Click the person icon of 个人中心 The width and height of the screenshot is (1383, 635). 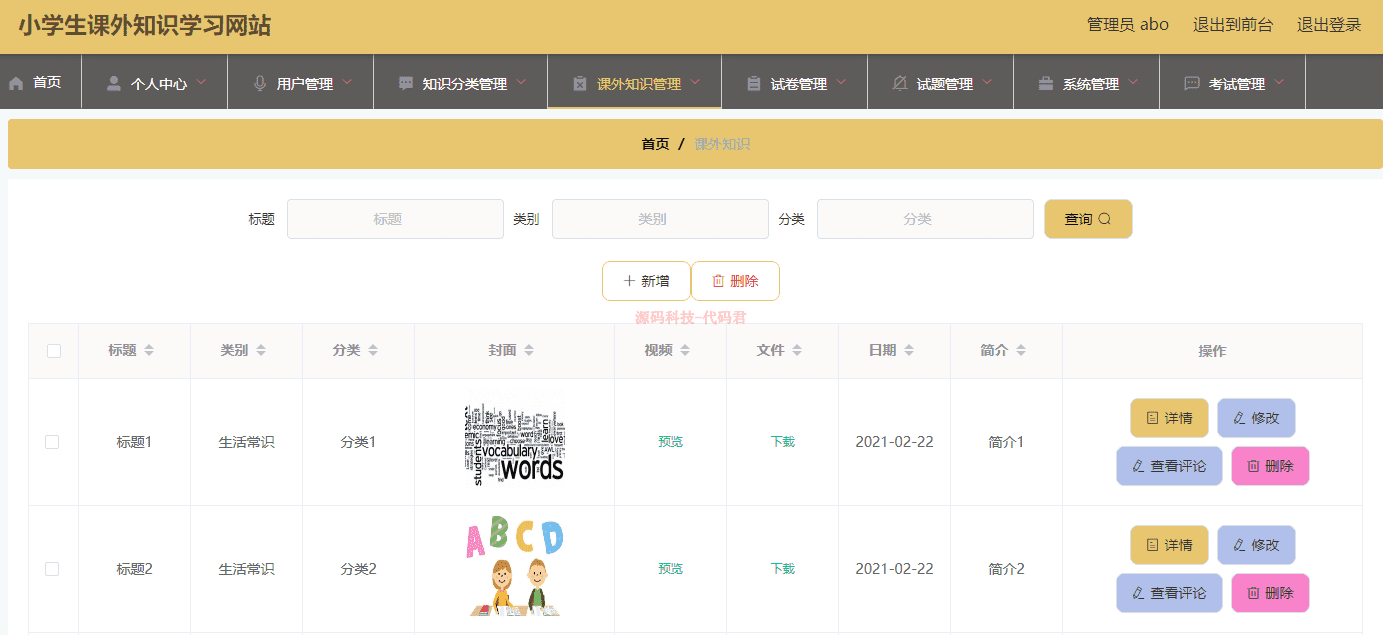point(114,83)
